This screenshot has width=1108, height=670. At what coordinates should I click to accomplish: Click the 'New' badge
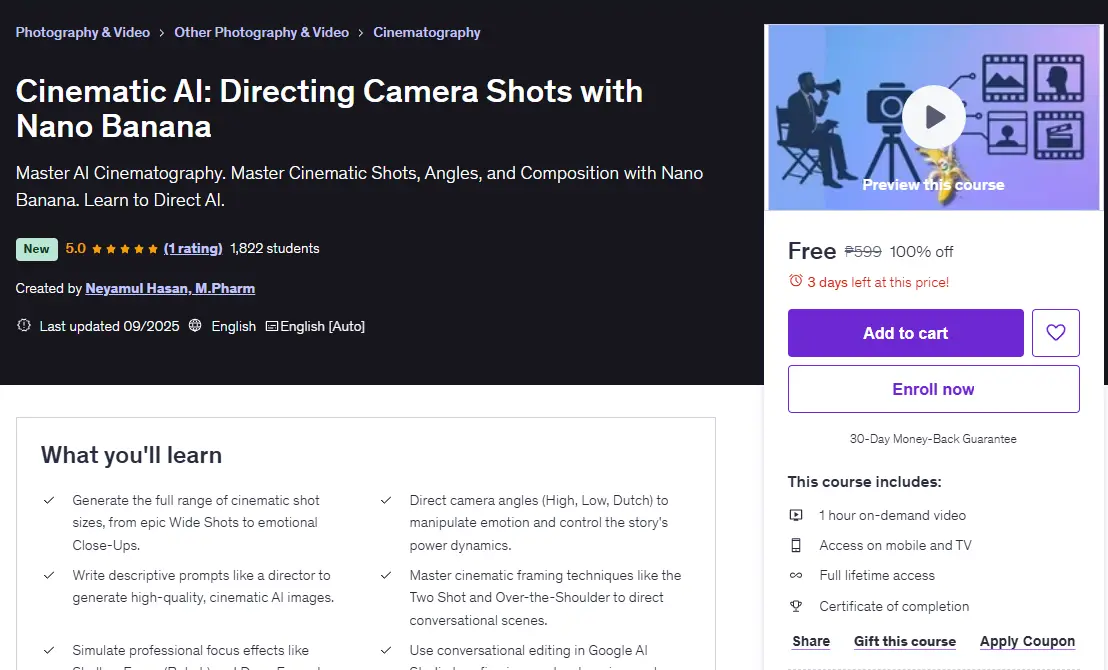tap(37, 249)
